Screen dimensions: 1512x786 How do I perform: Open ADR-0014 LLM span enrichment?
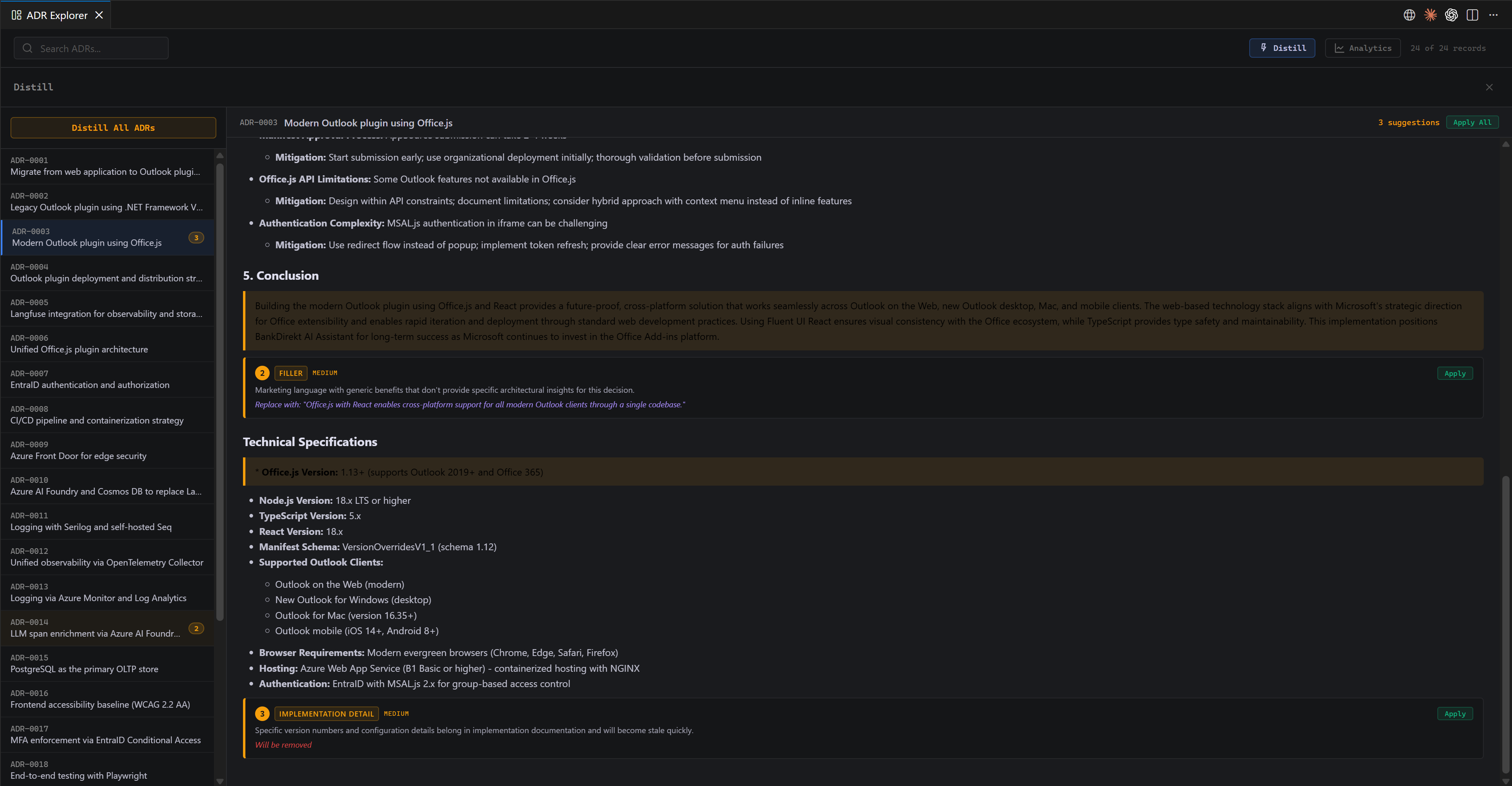coord(107,628)
